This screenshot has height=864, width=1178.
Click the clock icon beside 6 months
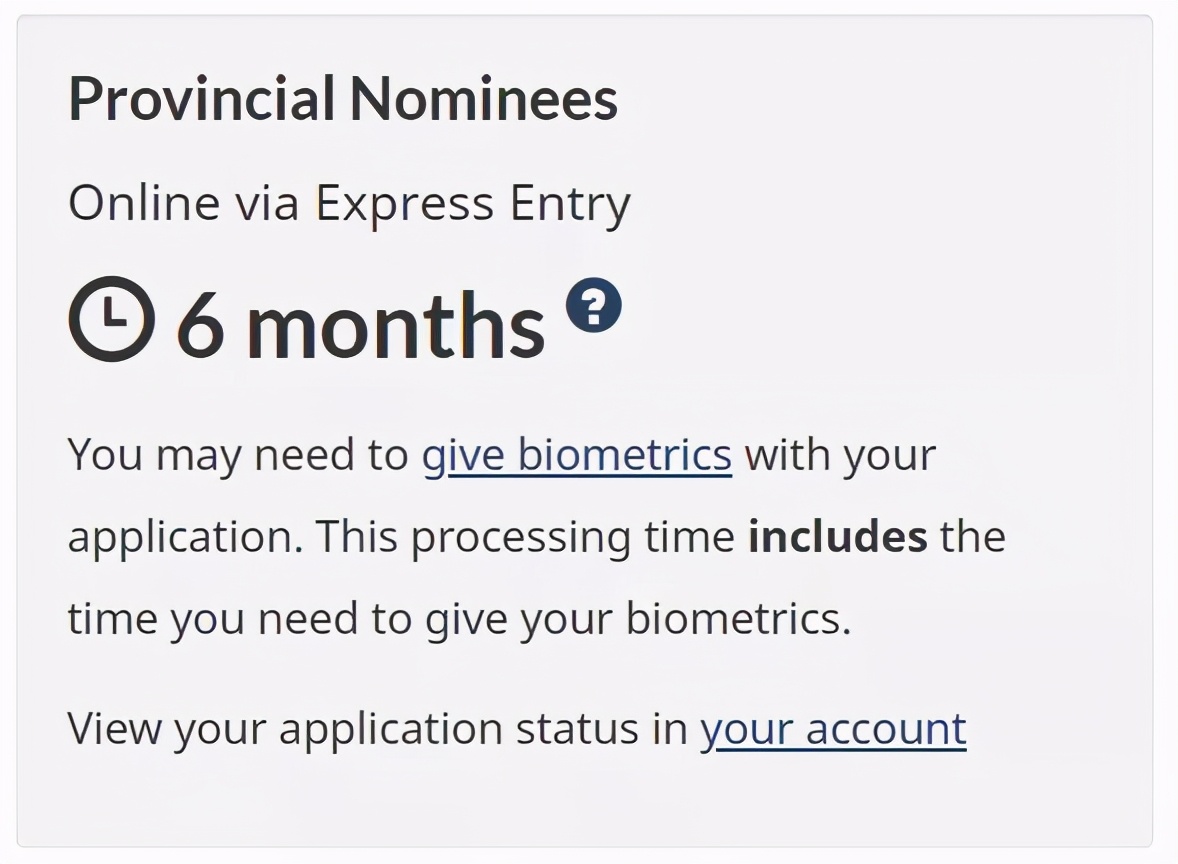point(112,319)
